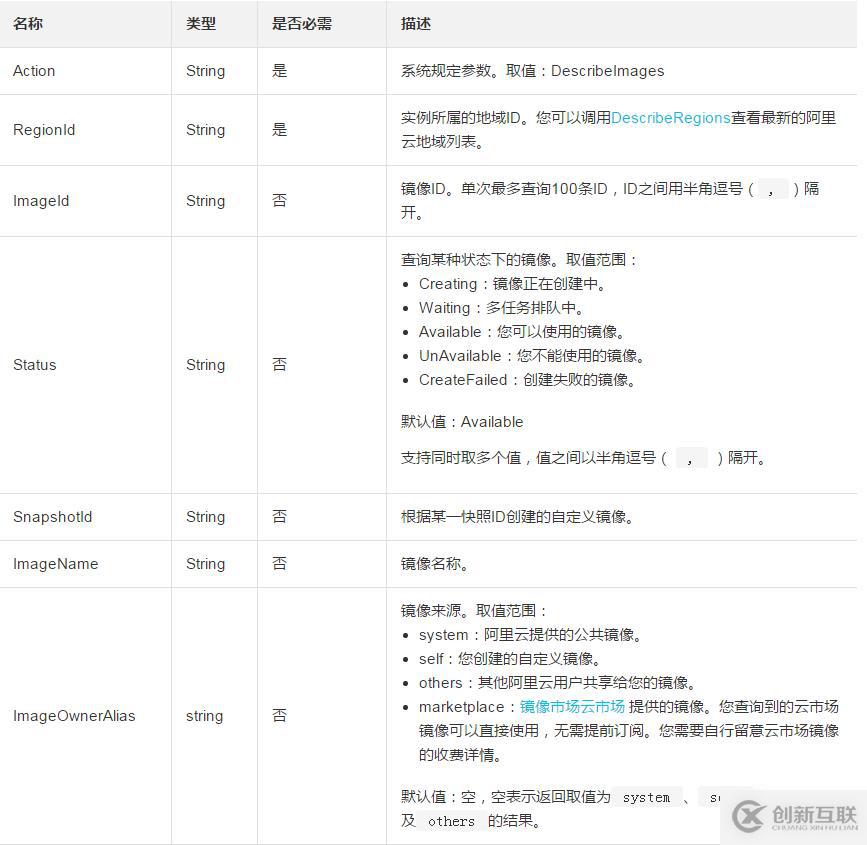Select the ImageOwnerAlias parameter name

[74, 716]
